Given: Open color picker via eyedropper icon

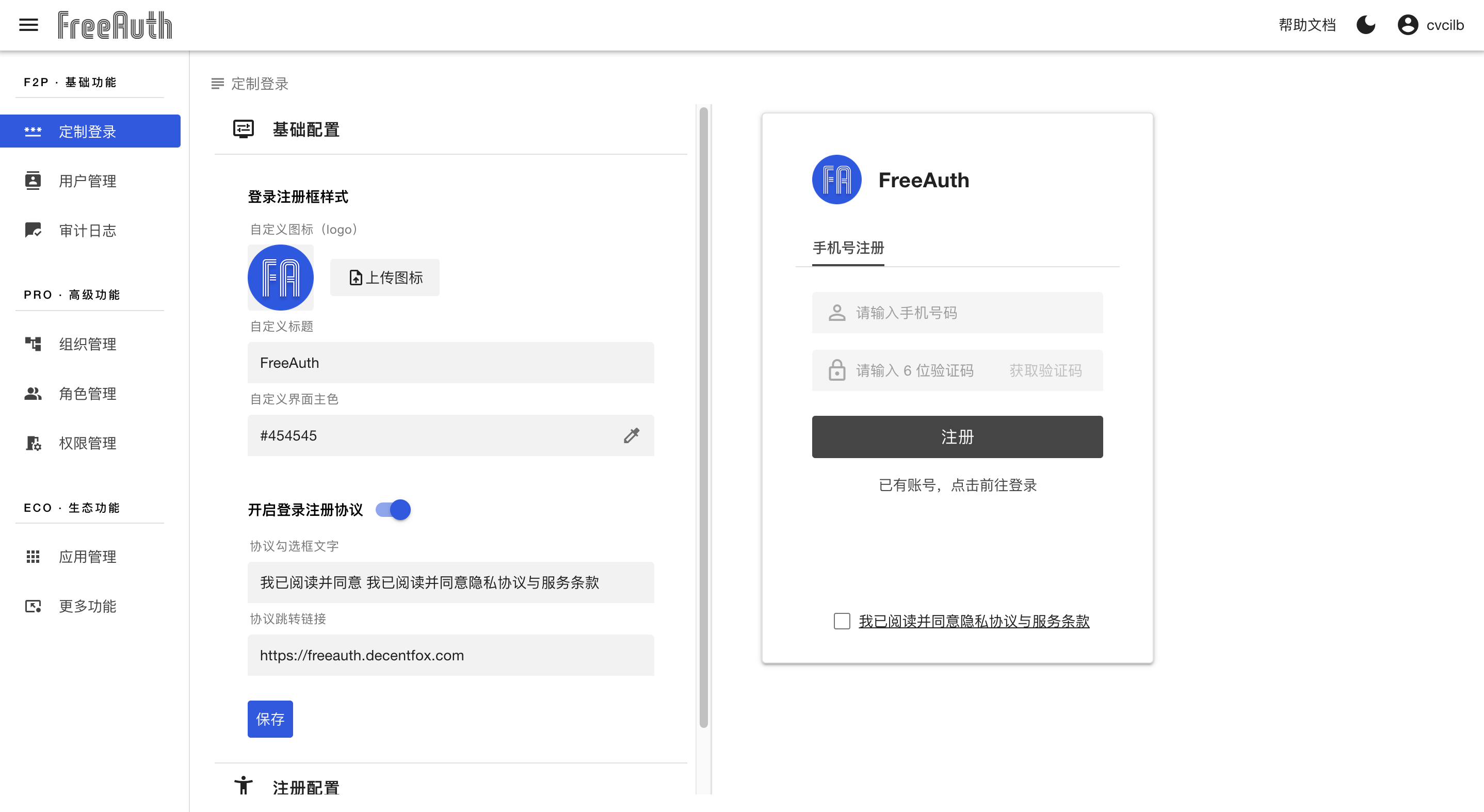Looking at the screenshot, I should coord(632,435).
